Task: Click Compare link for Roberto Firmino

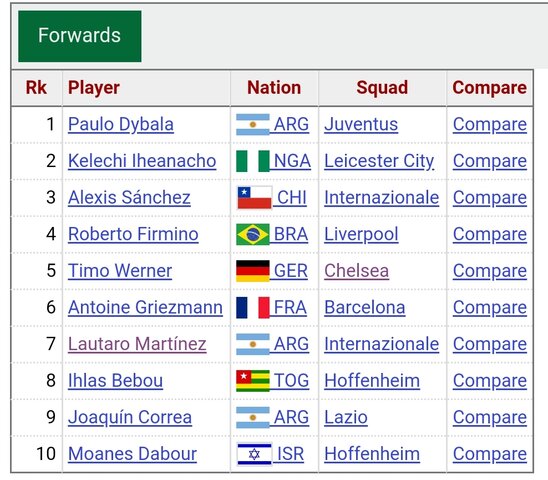Action: 490,234
